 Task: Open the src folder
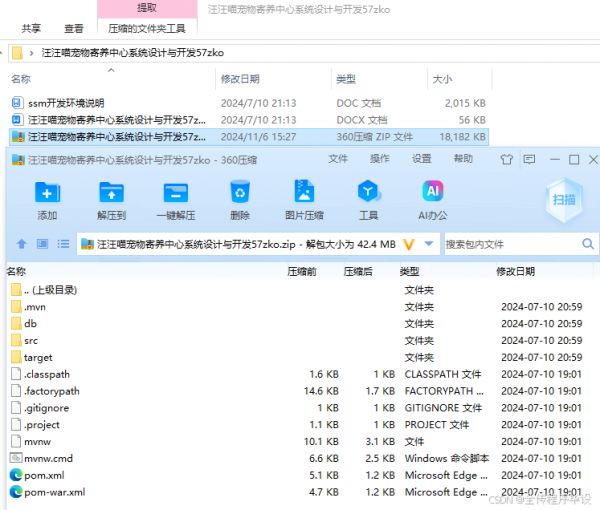pyautogui.click(x=31, y=341)
